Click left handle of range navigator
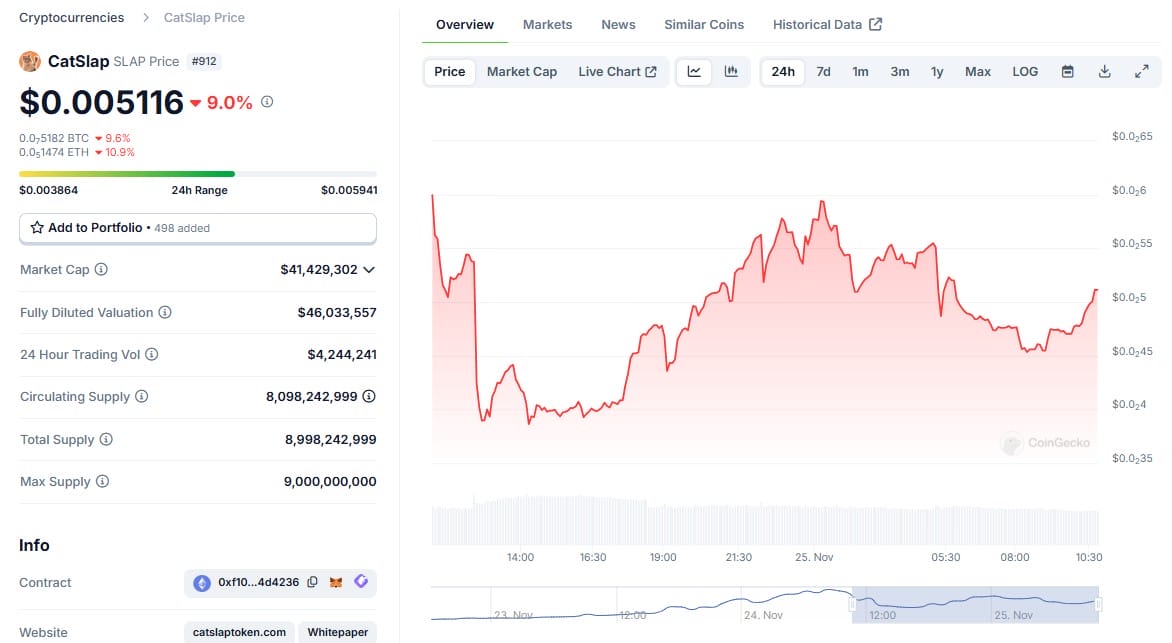The height and width of the screenshot is (643, 1172). click(852, 604)
